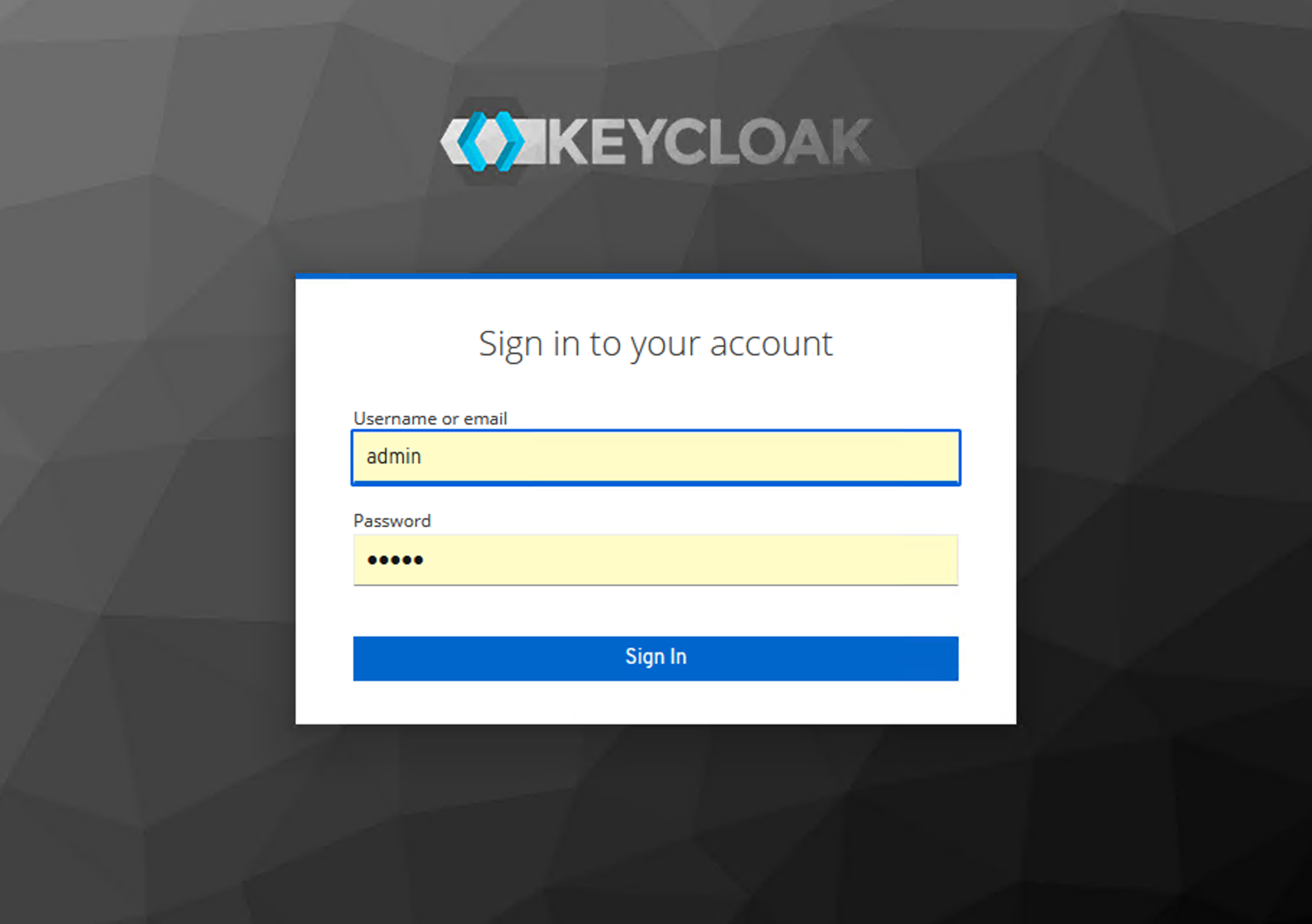Viewport: 1312px width, 924px height.
Task: Click the masked password dots
Action: [x=395, y=560]
